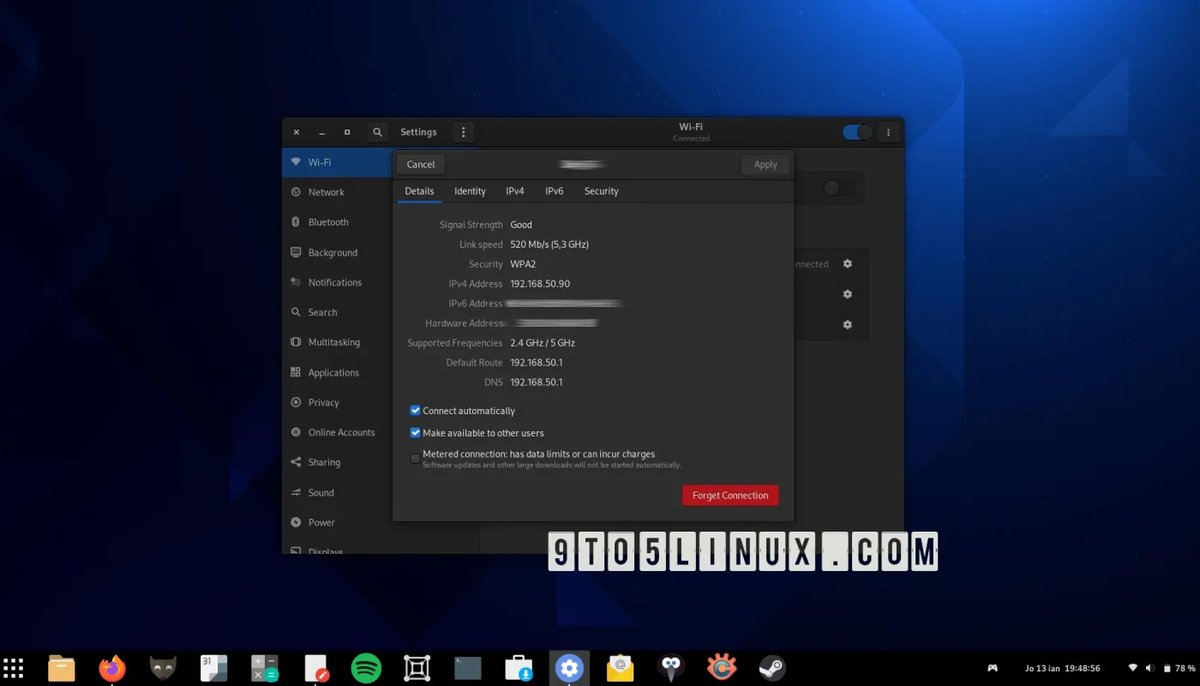
Task: Open GIMP from the dock
Action: pyautogui.click(x=162, y=667)
